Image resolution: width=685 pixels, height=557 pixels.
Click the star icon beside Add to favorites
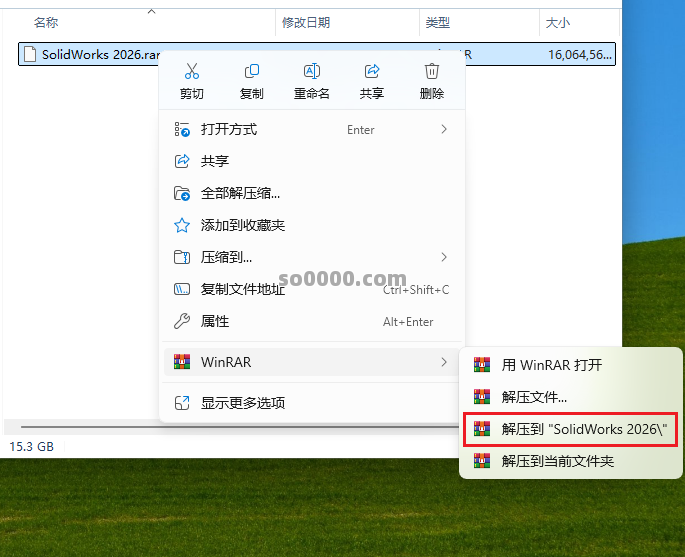click(182, 225)
